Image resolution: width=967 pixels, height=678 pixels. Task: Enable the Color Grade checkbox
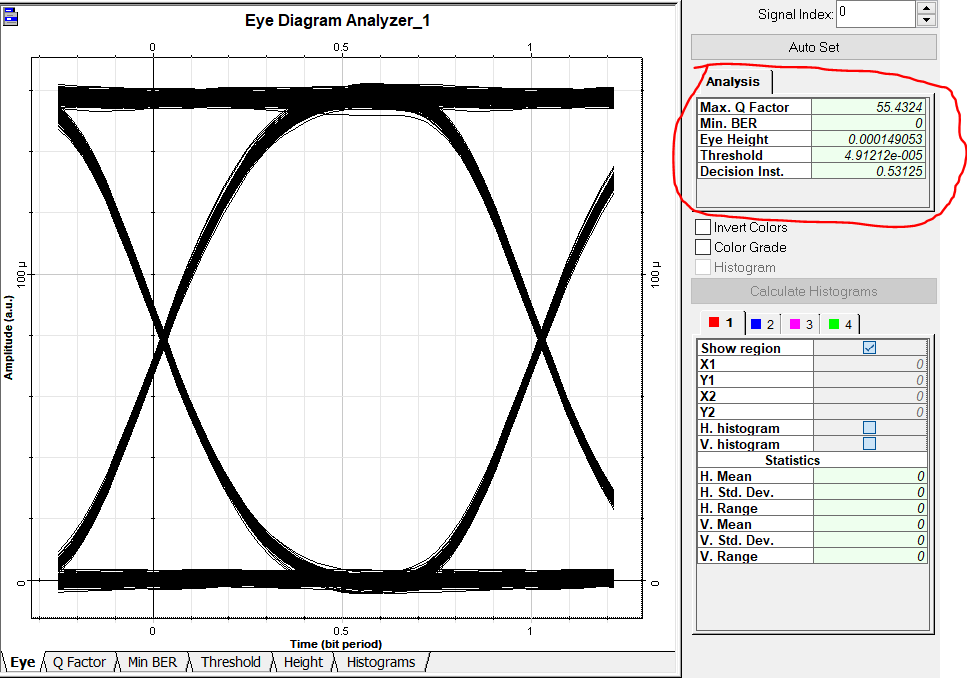[x=701, y=247]
